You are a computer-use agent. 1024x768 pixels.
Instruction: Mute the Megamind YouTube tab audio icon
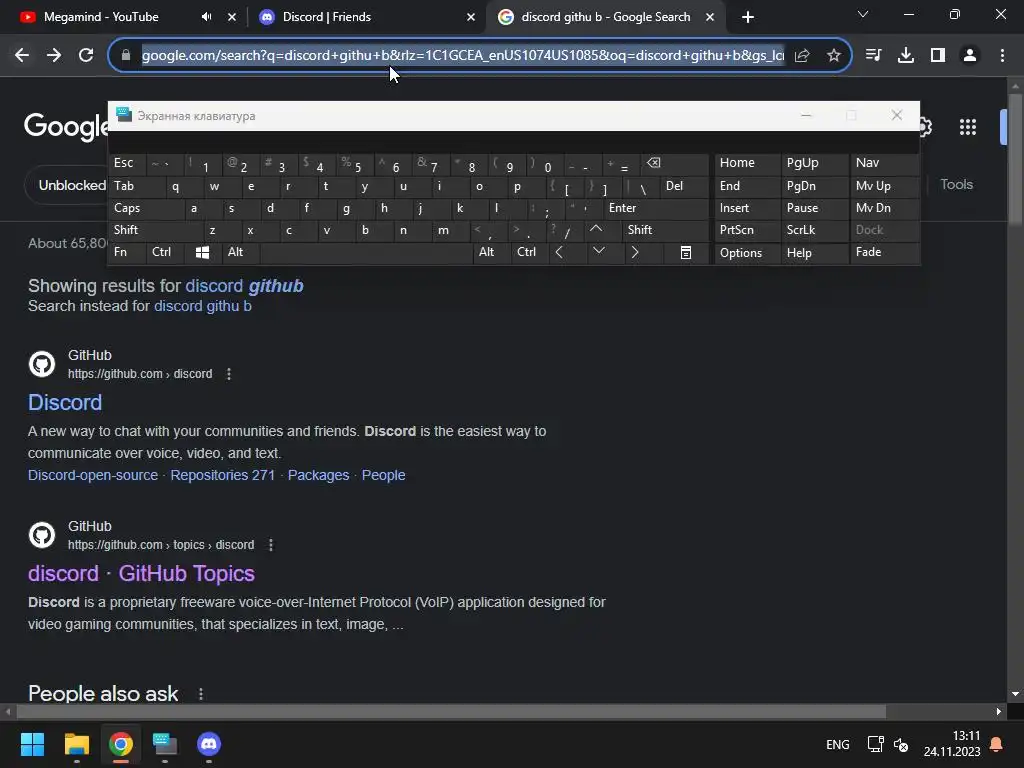point(206,17)
